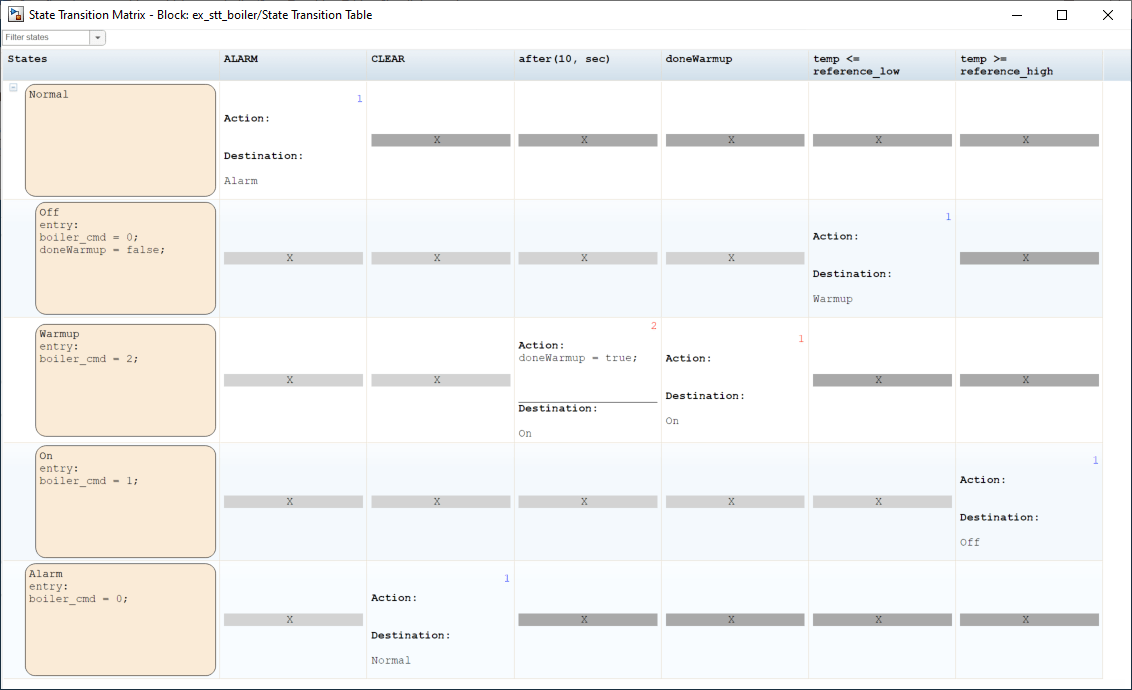
Task: Select the On state box
Action: 125,501
